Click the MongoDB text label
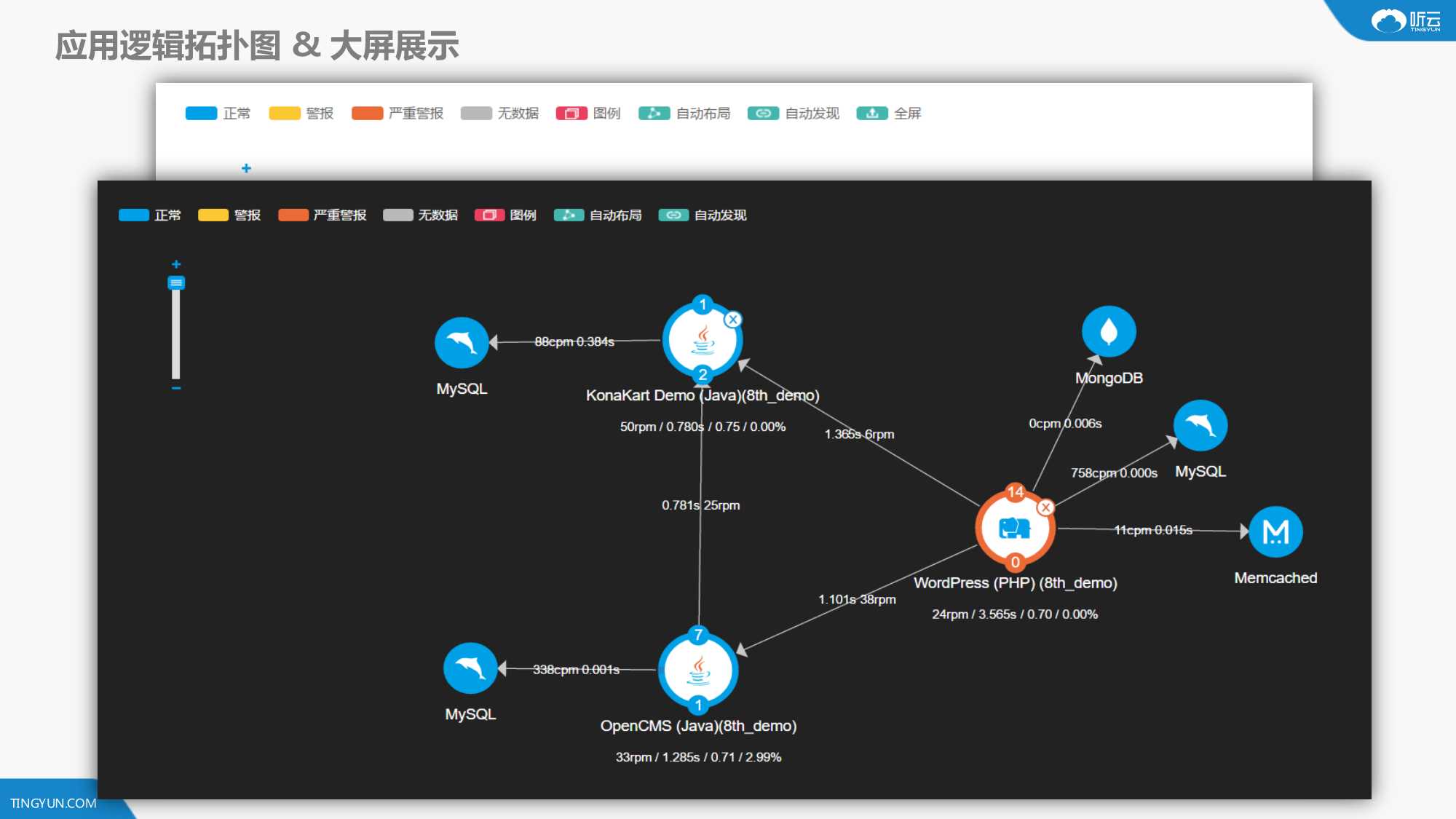Viewport: 1456px width, 819px height. coord(1109,379)
